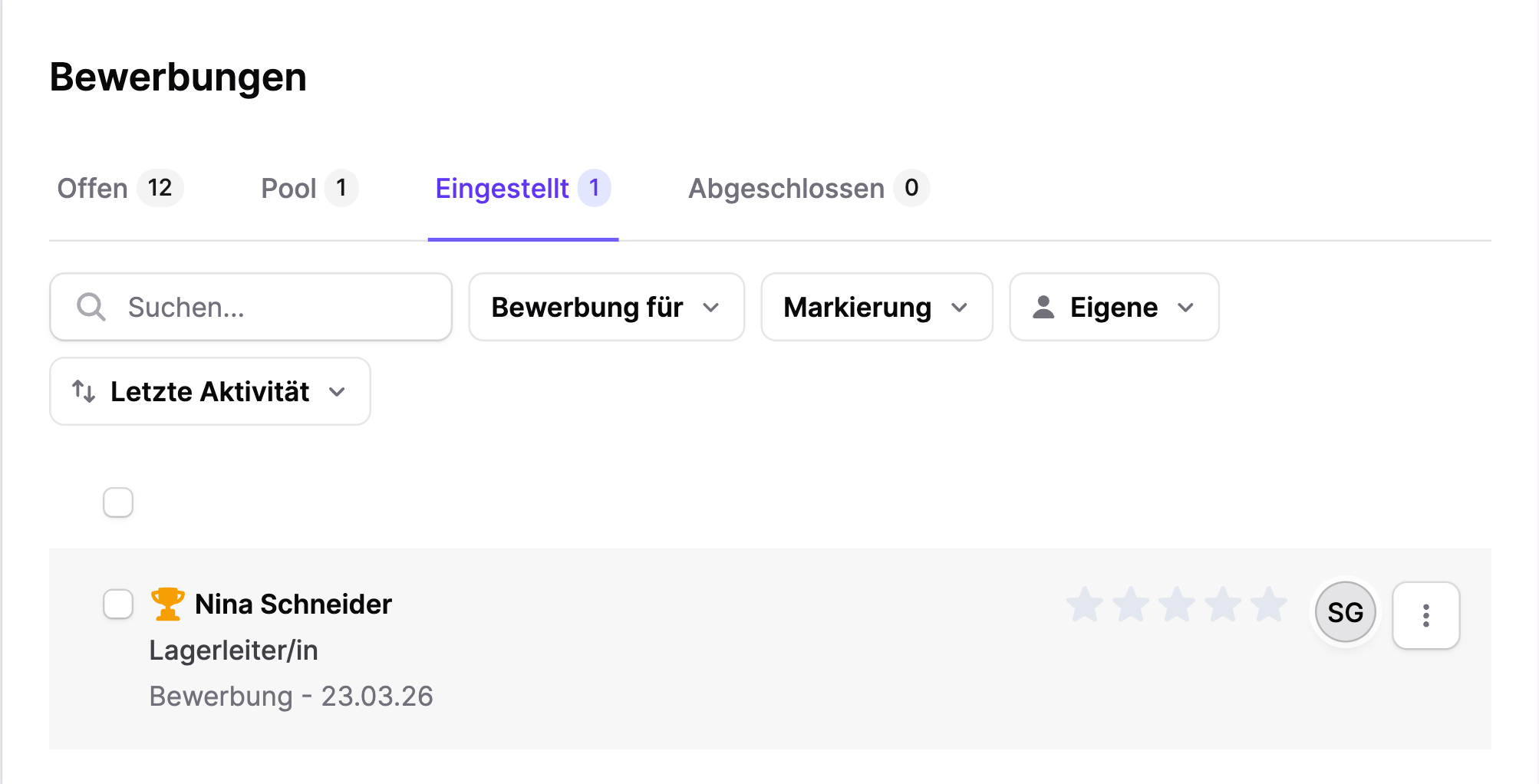Click the first star in Nina Schneider's rating
Viewport: 1539px width, 784px height.
pyautogui.click(x=1083, y=604)
